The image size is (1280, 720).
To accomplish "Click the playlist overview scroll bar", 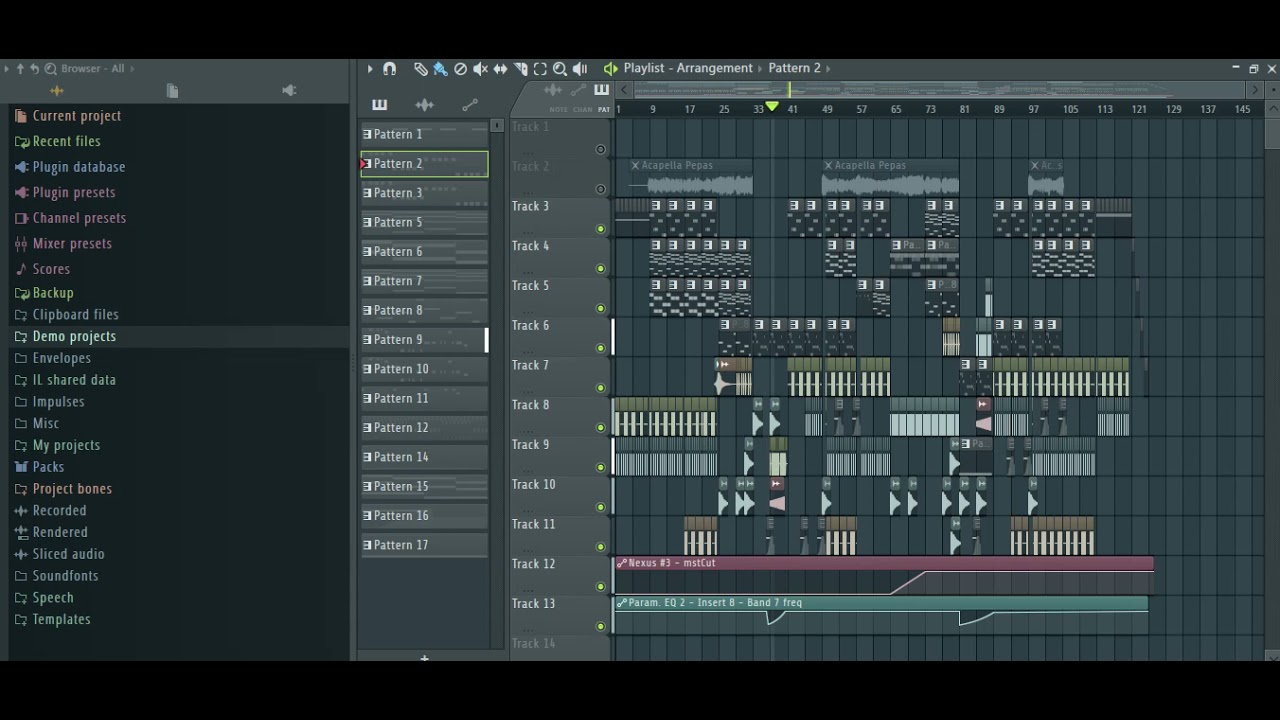I will click(940, 90).
